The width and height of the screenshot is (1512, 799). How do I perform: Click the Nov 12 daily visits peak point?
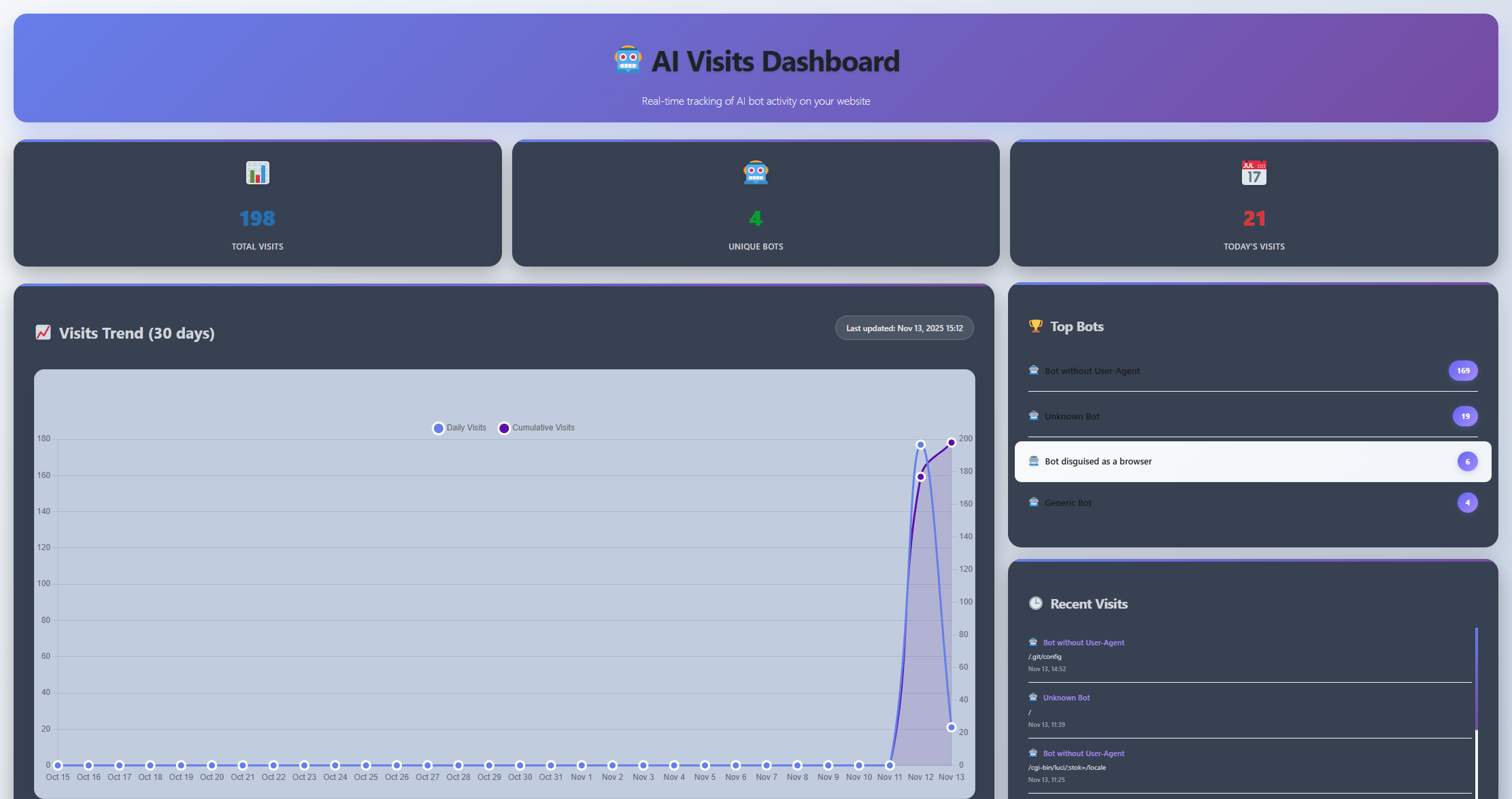[x=920, y=445]
